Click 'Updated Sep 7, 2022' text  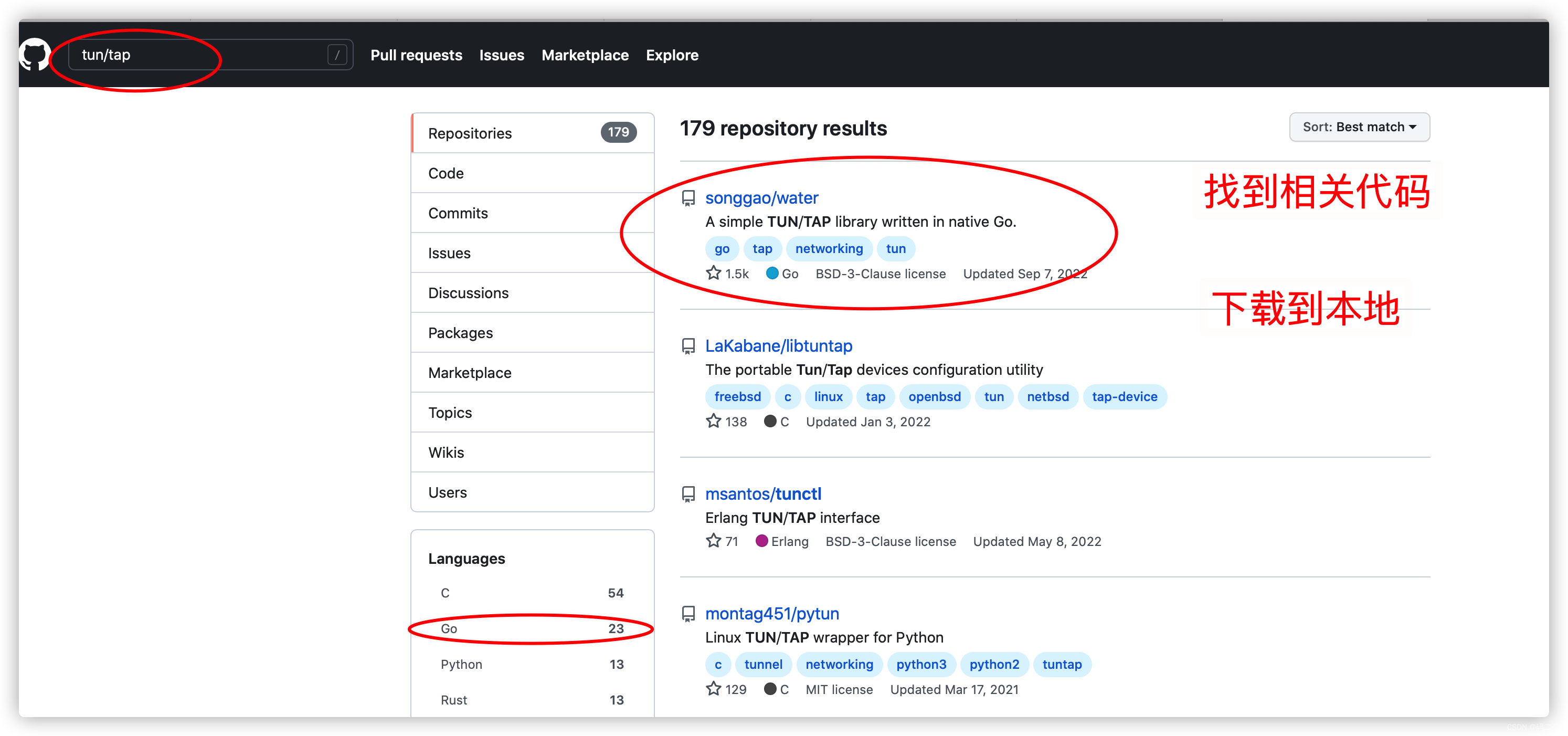coord(1025,274)
